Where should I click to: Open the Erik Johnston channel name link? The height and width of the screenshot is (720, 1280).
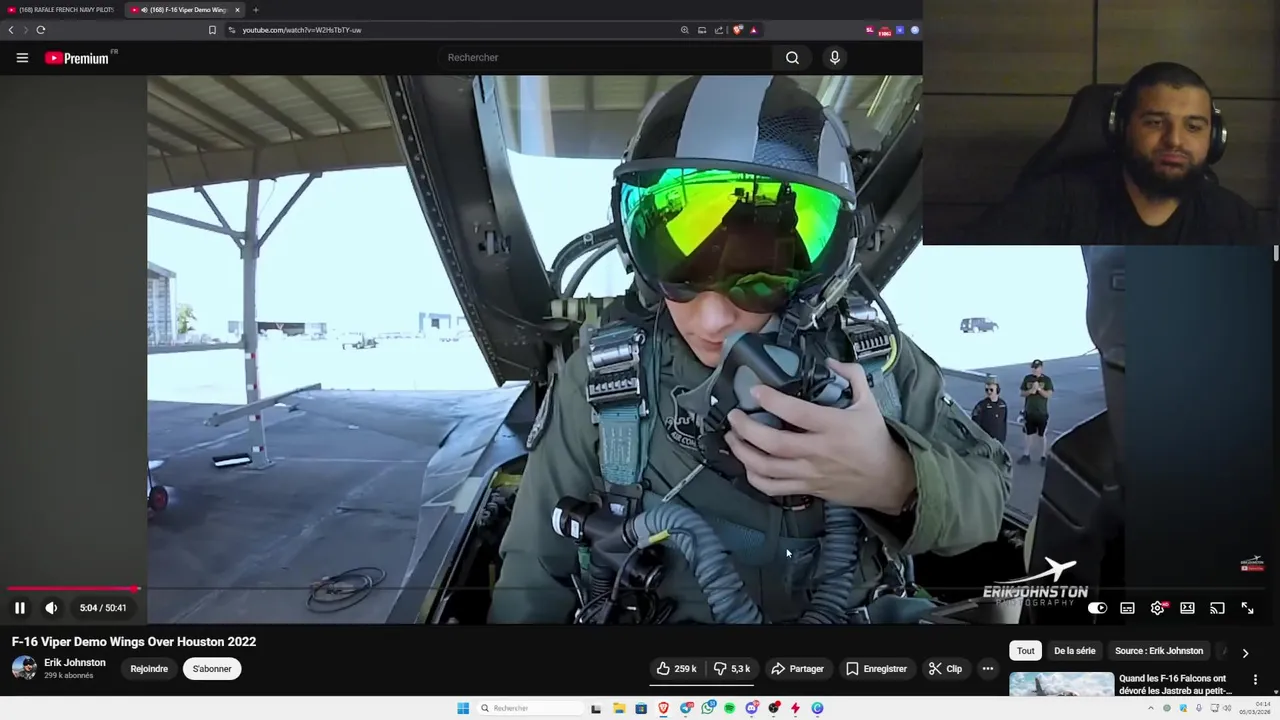coord(74,662)
